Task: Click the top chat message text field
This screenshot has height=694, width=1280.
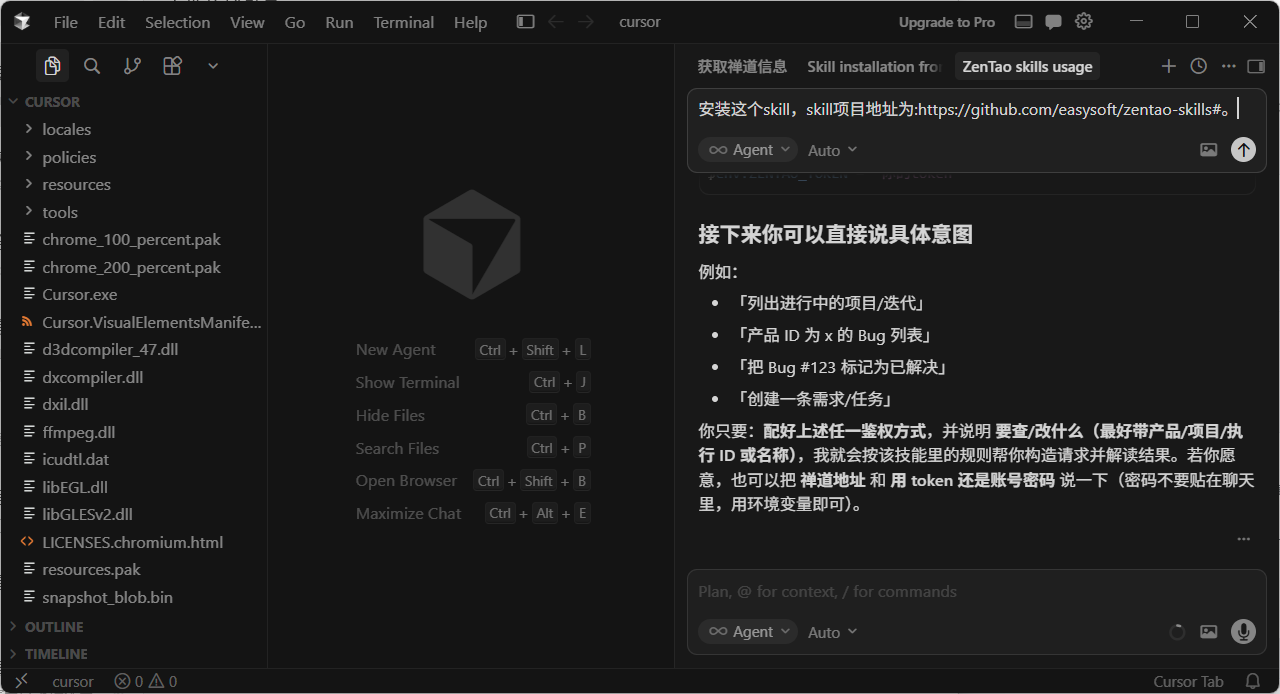Action: coord(976,110)
